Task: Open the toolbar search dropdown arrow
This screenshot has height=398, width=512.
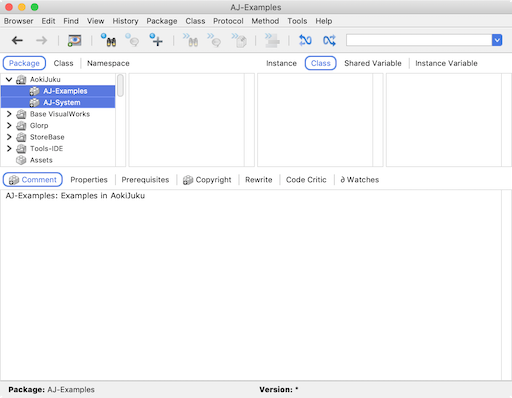Action: pos(497,40)
